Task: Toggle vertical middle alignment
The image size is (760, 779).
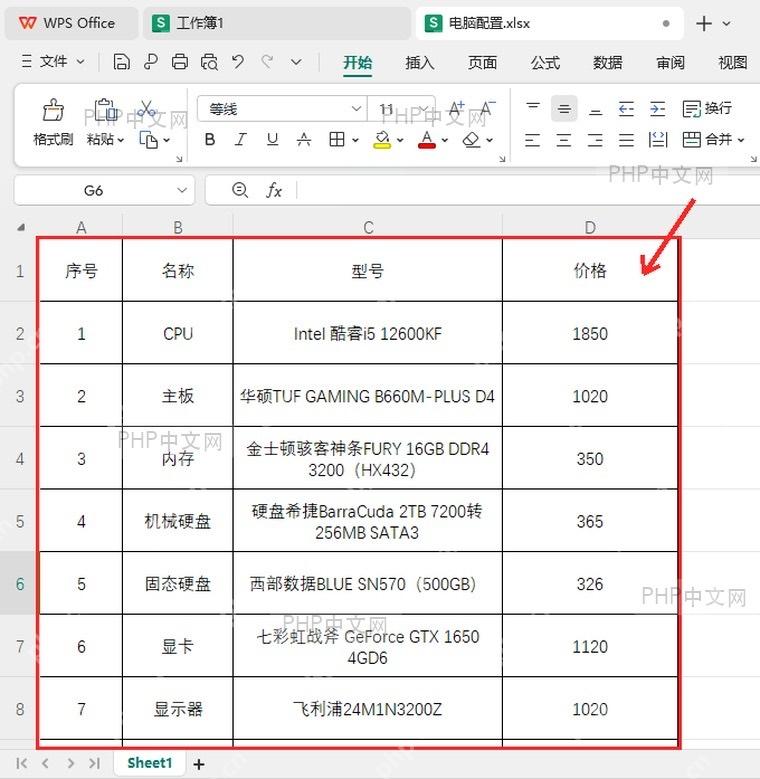Action: 564,108
